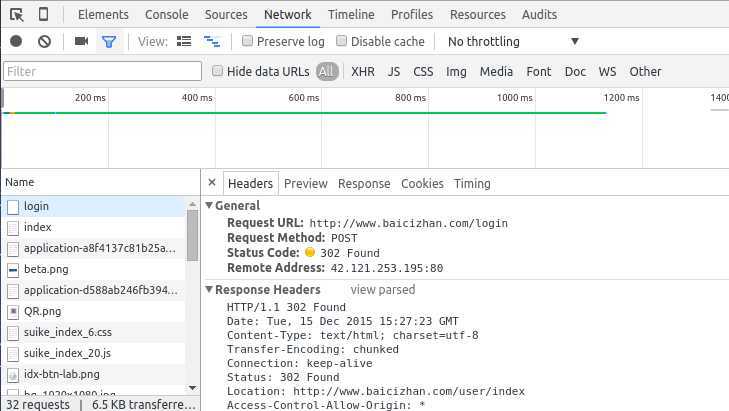Focus the Filter text field
The width and height of the screenshot is (729, 411).
click(x=102, y=72)
